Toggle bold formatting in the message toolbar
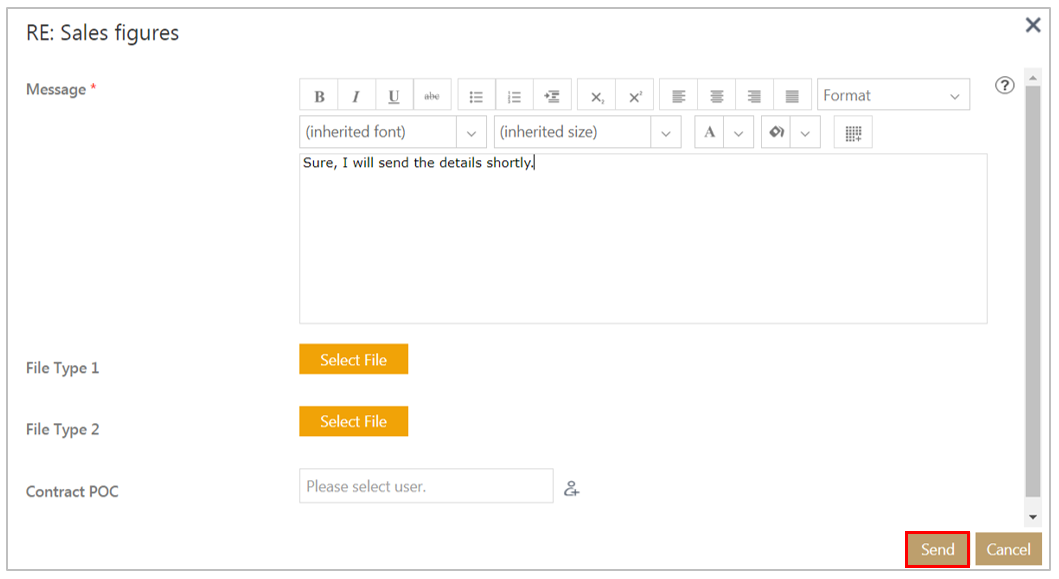Image resolution: width=1059 pixels, height=579 pixels. (x=319, y=96)
